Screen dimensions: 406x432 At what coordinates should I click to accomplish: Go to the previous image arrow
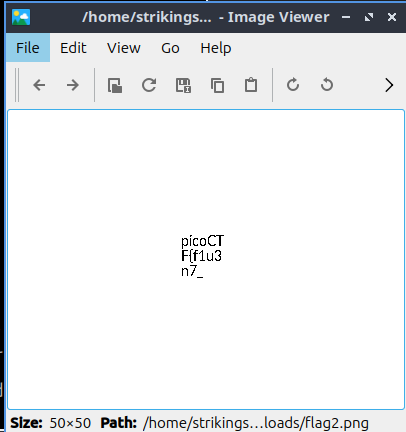click(39, 85)
